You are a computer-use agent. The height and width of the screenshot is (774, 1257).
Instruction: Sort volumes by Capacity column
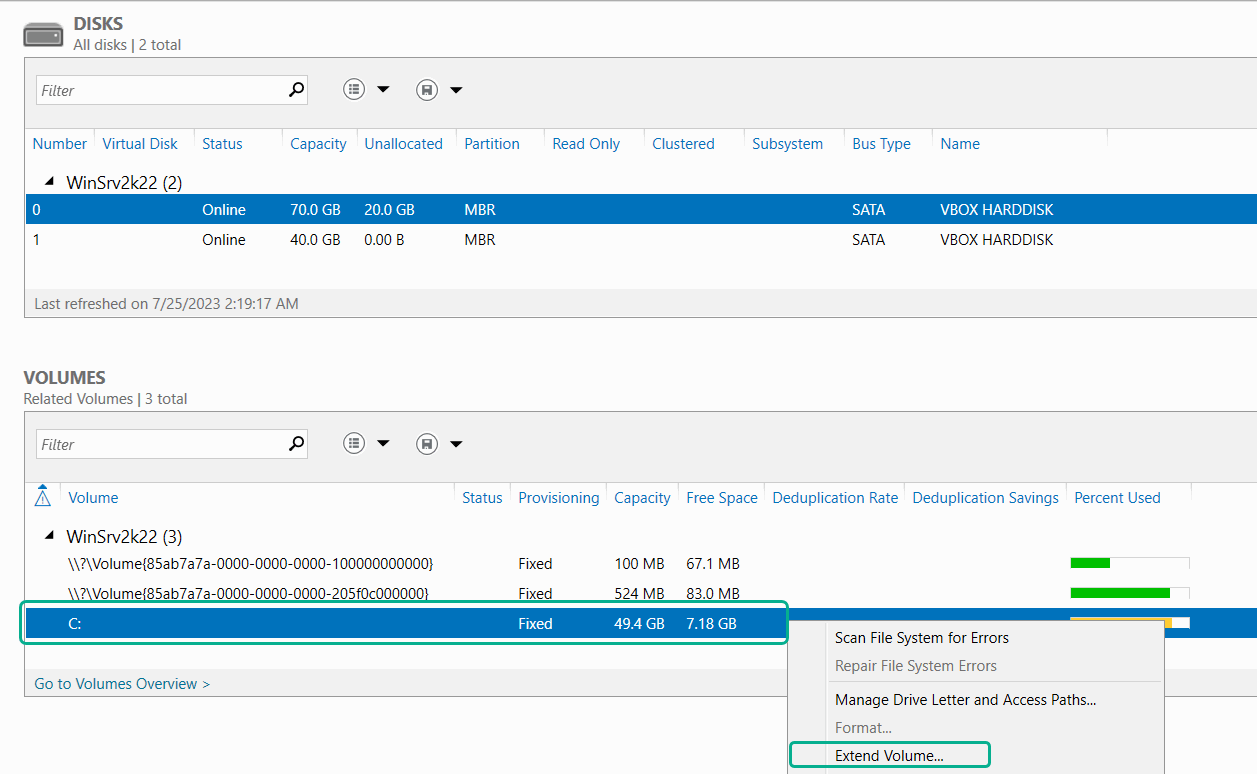pos(642,498)
